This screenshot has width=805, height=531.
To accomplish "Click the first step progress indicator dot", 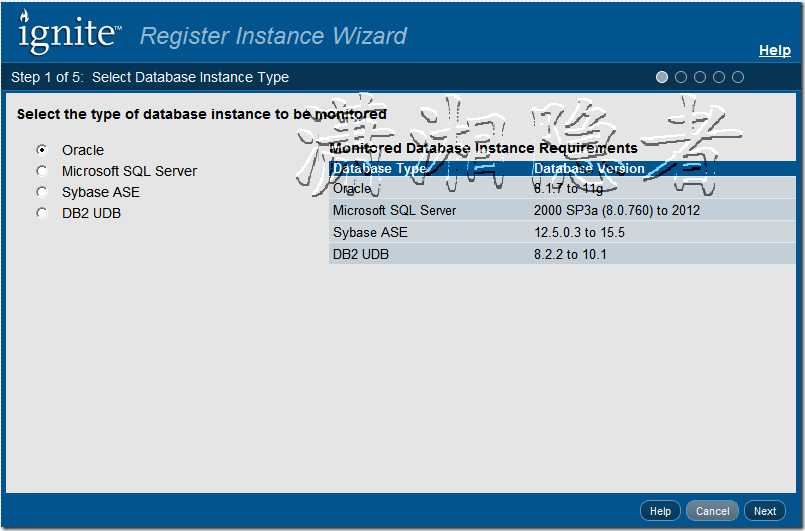I will pos(662,77).
